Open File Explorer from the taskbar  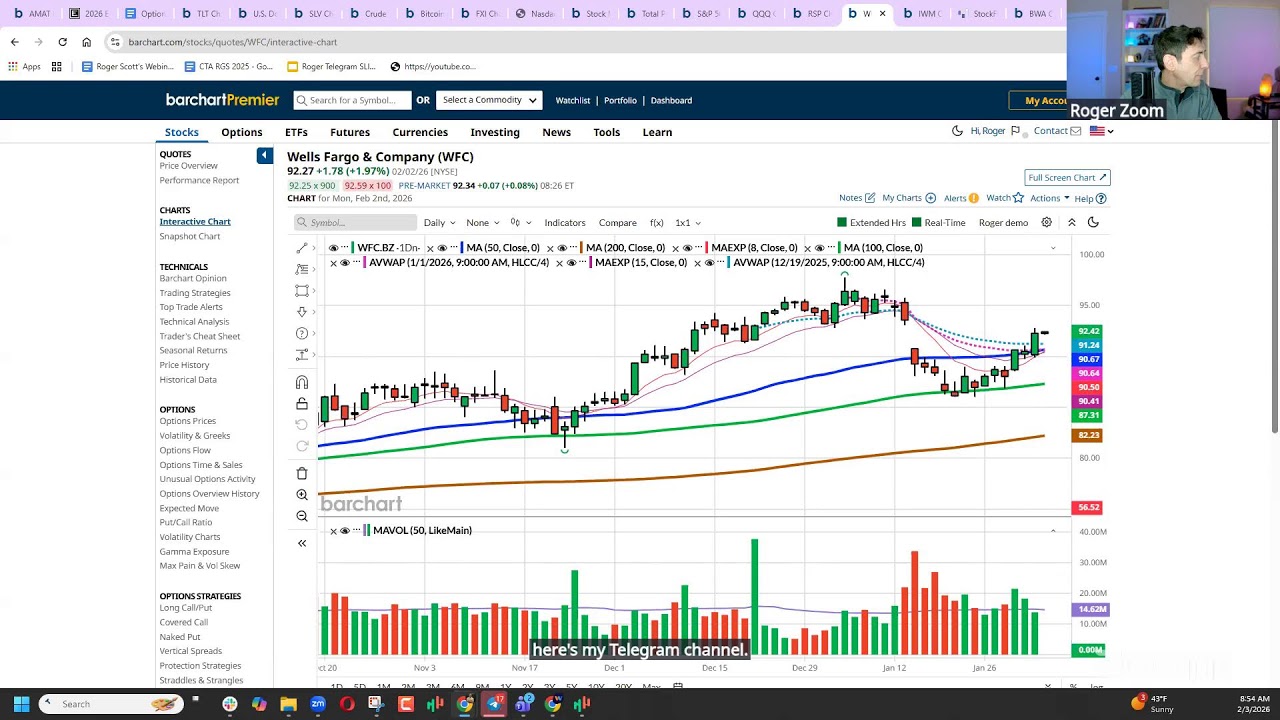(x=288, y=704)
